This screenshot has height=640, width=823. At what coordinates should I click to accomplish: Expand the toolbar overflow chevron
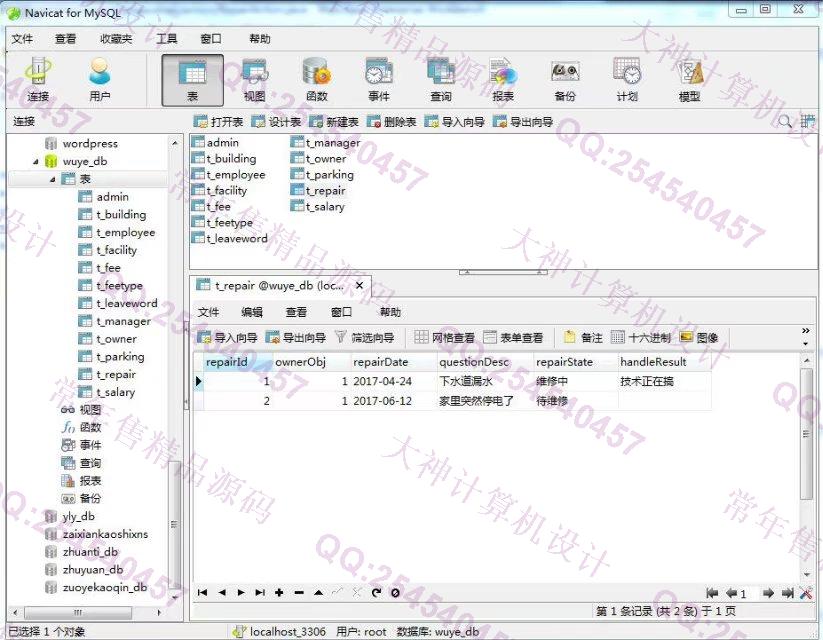[806, 331]
